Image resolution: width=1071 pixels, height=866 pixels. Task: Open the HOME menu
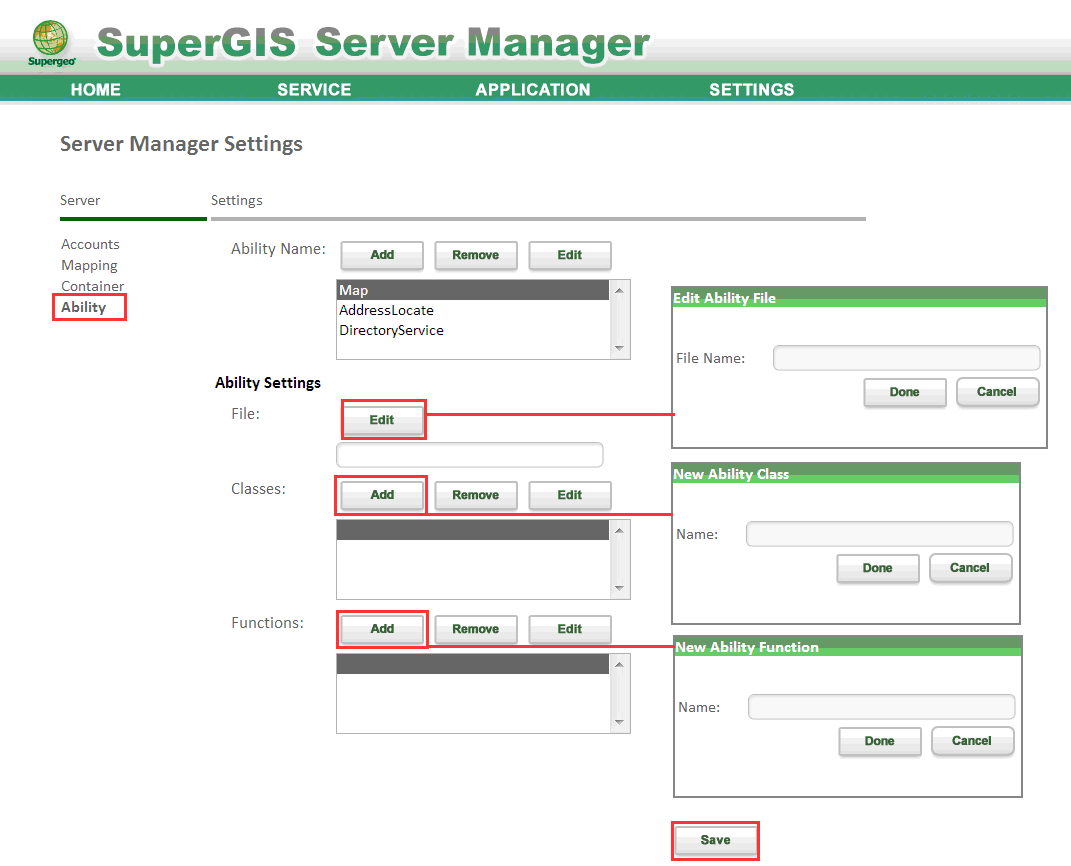pos(96,89)
